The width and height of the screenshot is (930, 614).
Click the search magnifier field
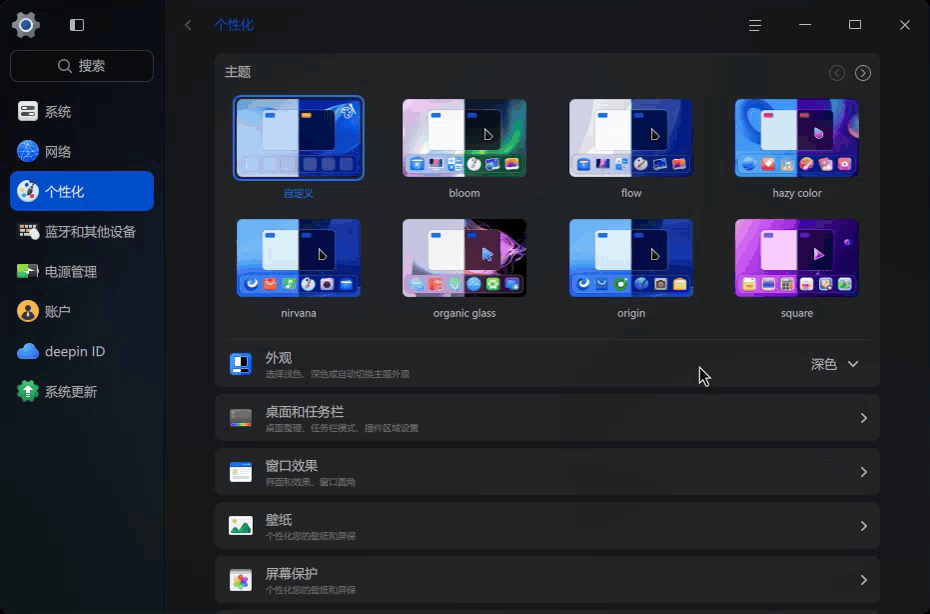tap(82, 66)
